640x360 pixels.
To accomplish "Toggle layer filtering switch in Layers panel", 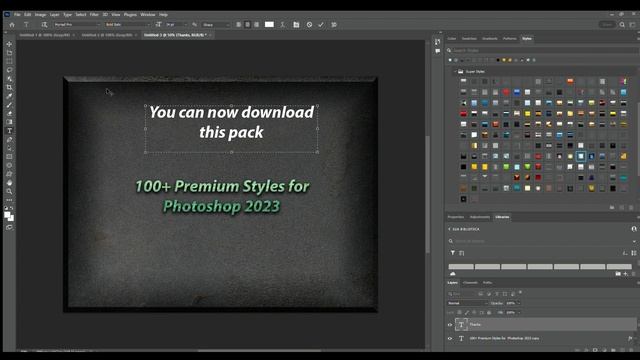I will coord(520,293).
